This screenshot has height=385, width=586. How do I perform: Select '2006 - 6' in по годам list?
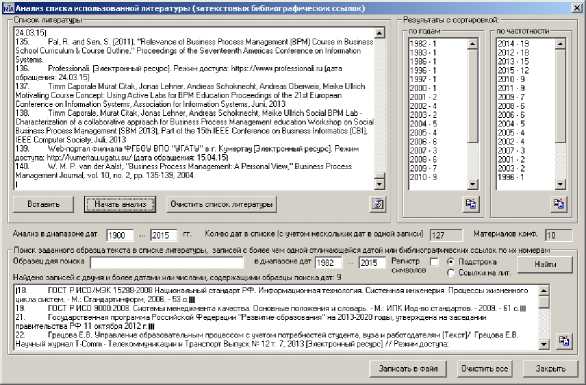423,142
